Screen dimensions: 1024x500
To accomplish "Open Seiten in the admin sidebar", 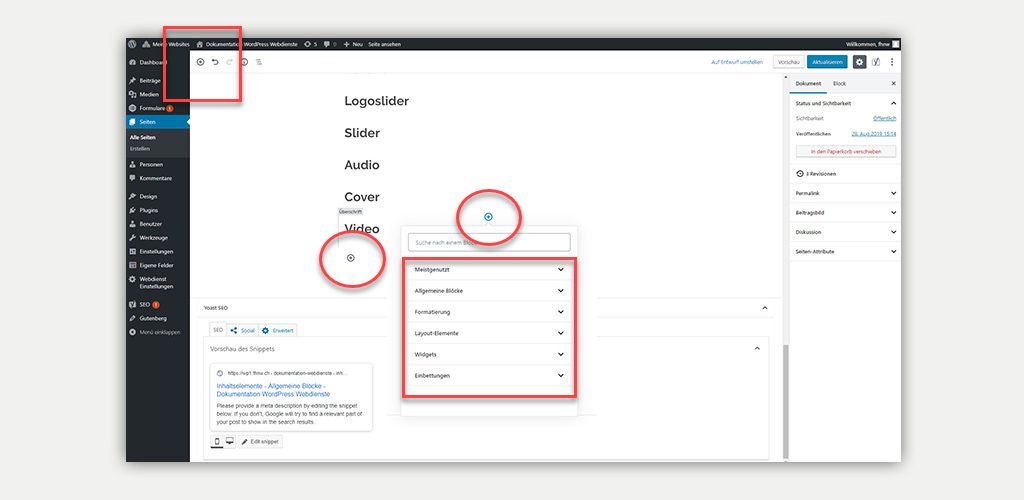I will pos(148,122).
